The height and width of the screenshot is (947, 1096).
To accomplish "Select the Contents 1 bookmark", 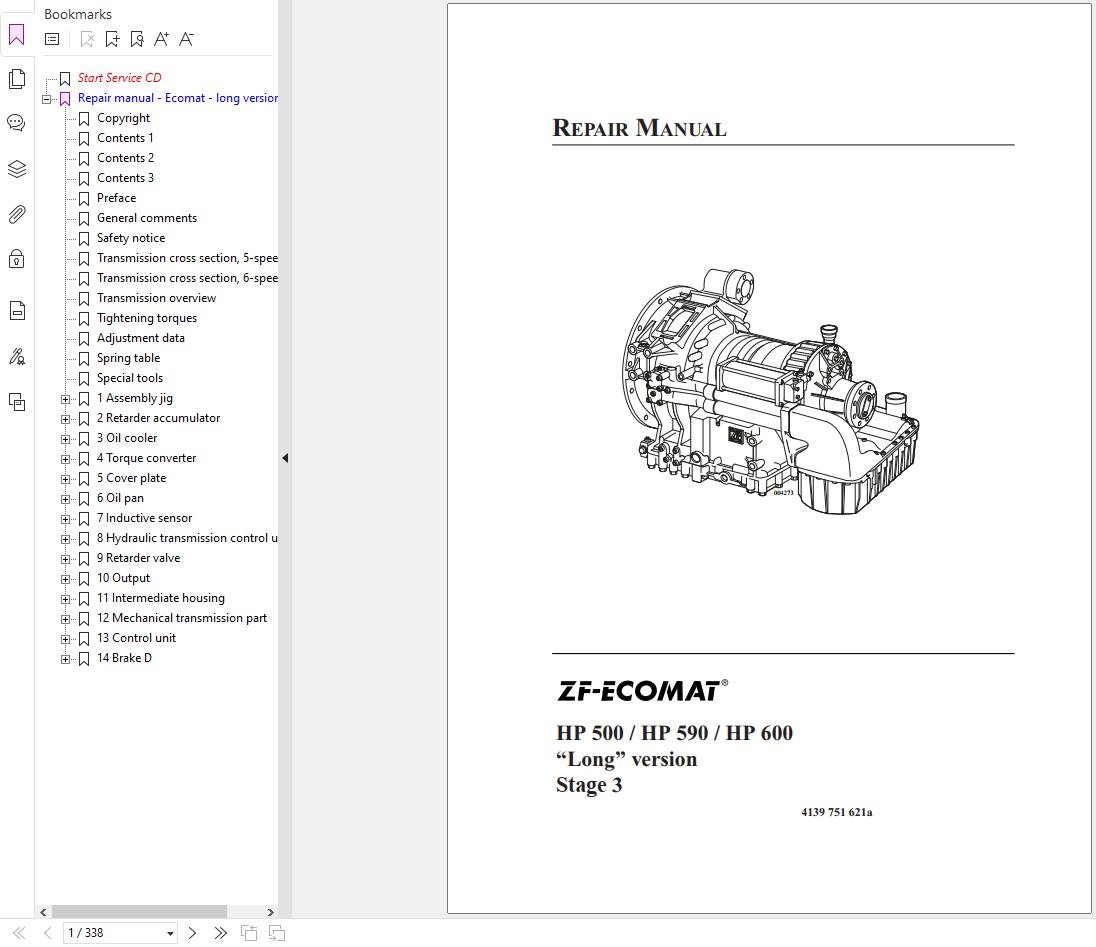I will coord(125,138).
